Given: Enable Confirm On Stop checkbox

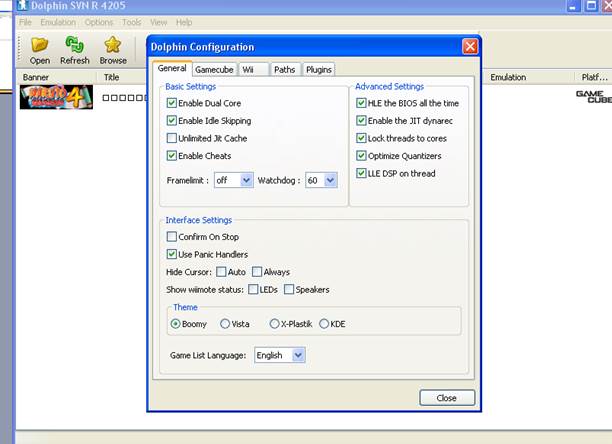Looking at the screenshot, I should coord(171,236).
